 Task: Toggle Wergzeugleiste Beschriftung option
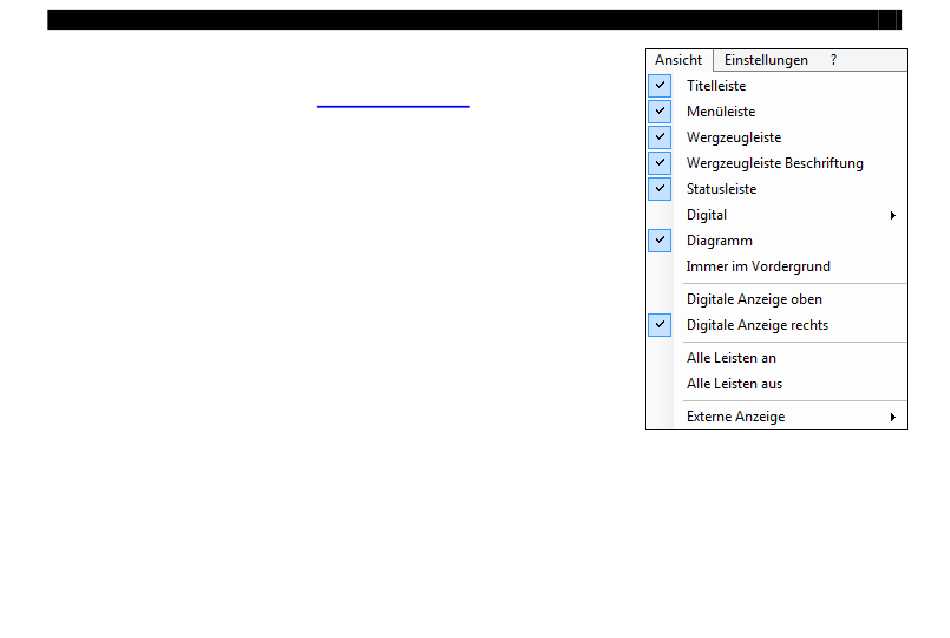coord(777,164)
